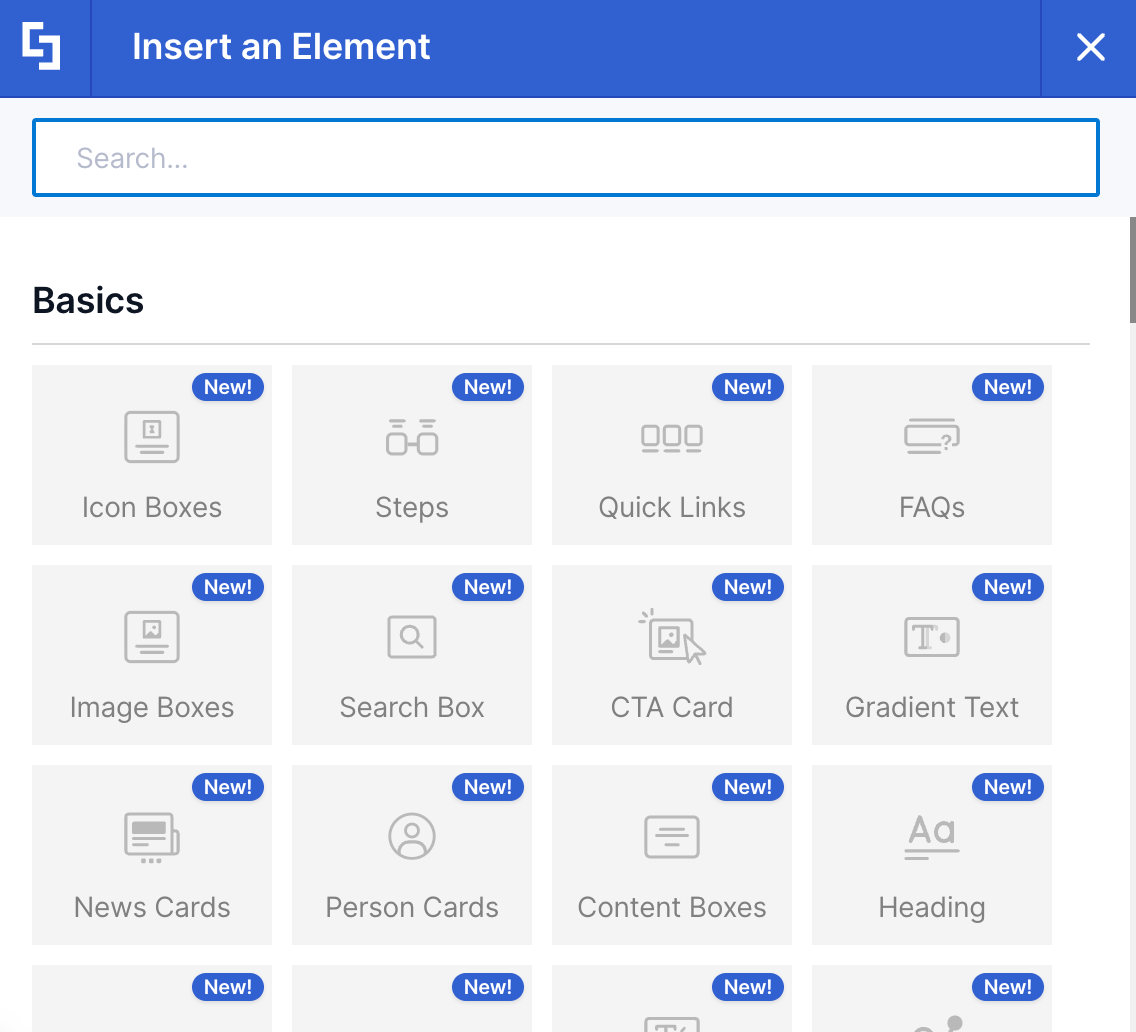
Task: Insert the Quick Links element
Action: 672,455
